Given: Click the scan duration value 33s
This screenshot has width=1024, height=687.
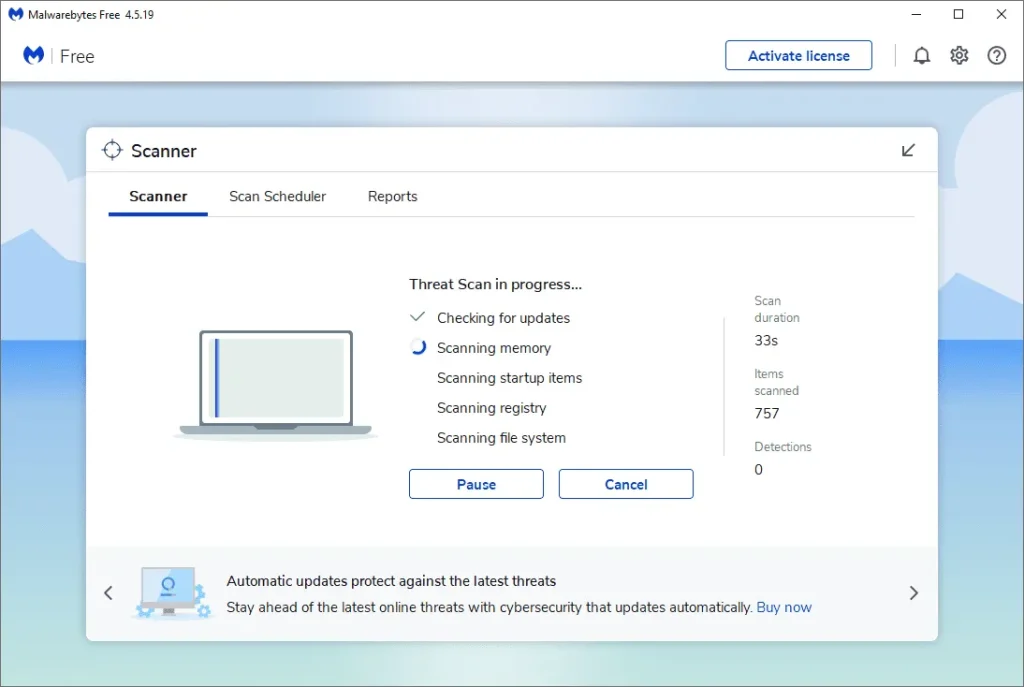Looking at the screenshot, I should [x=766, y=340].
